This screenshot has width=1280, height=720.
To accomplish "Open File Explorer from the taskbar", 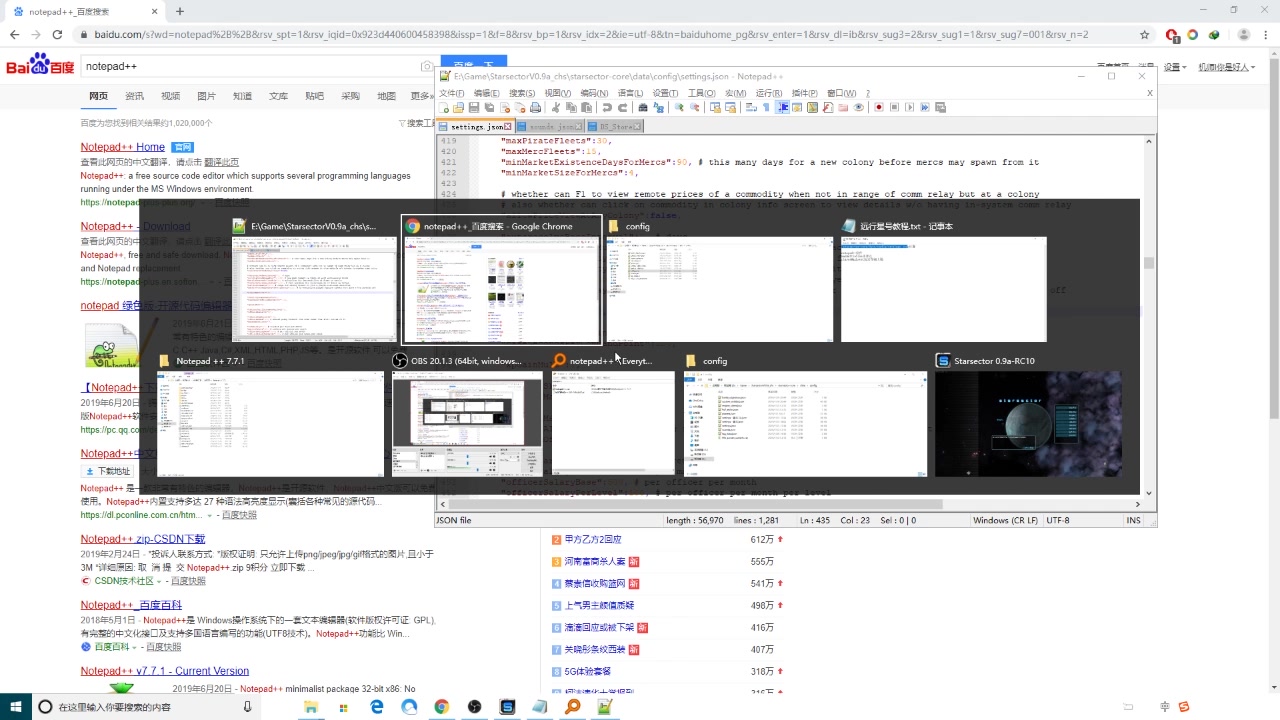I will (311, 707).
